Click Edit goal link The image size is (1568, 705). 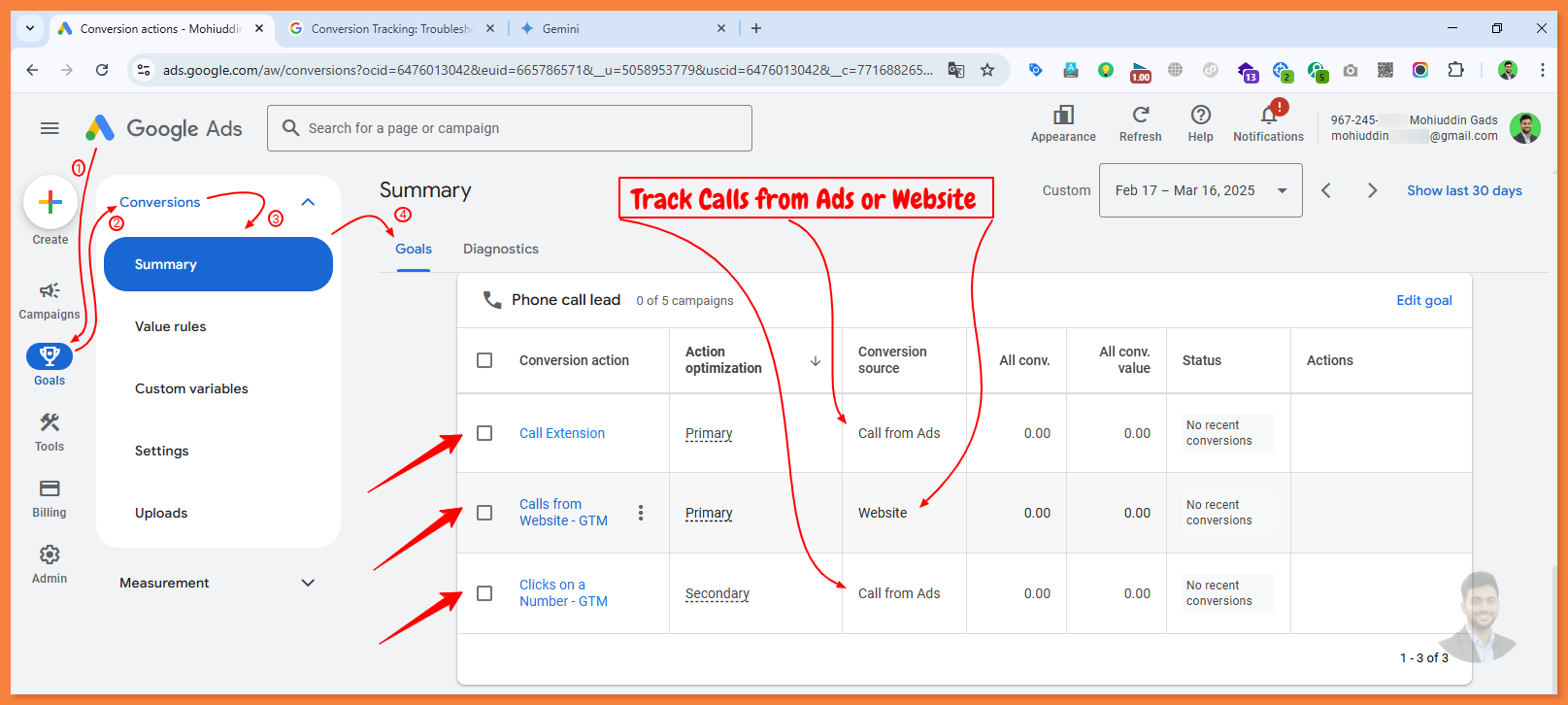[x=1424, y=300]
